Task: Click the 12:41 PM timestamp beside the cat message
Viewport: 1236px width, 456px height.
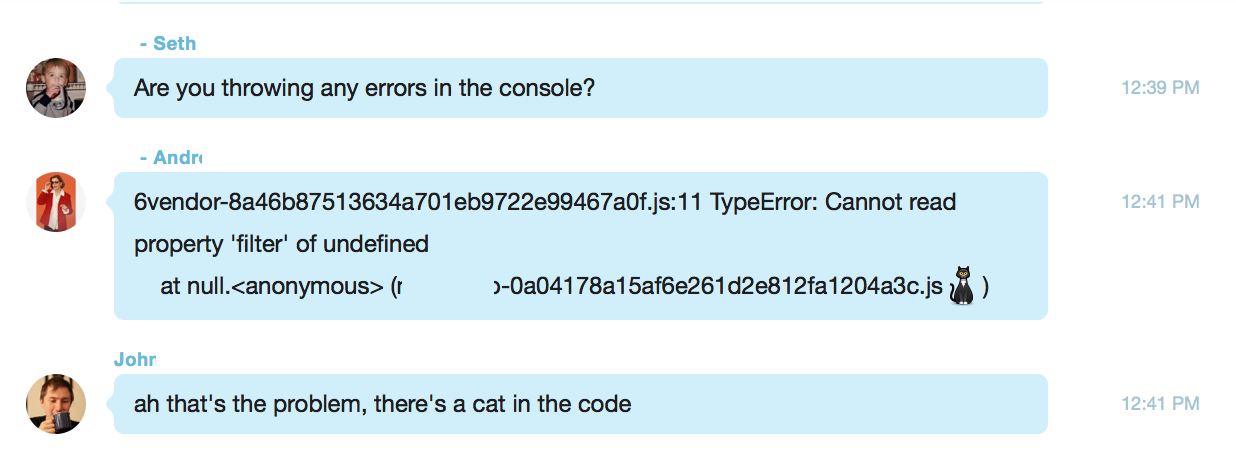Action: (1160, 404)
